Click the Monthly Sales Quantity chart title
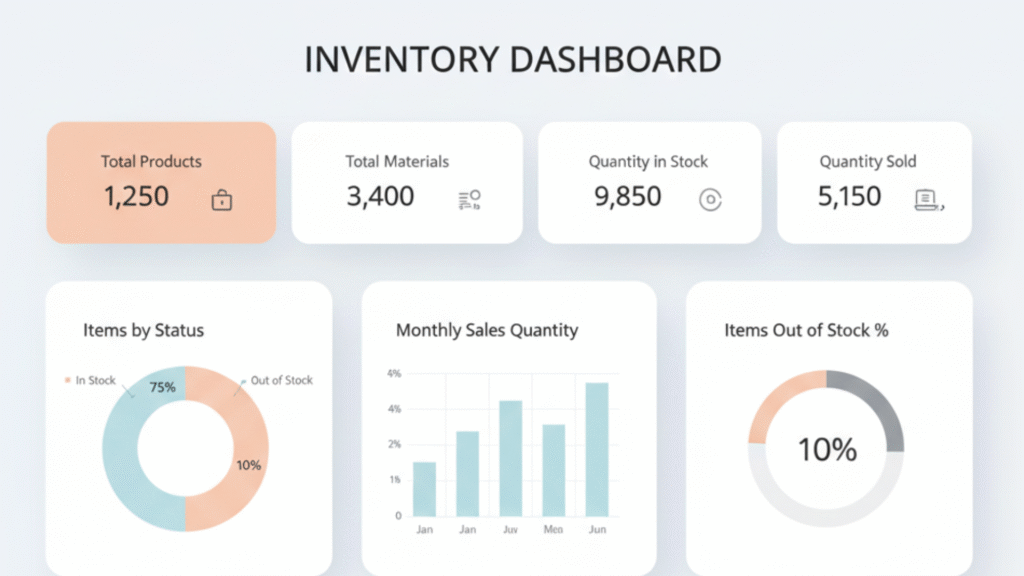The height and width of the screenshot is (576, 1024). pos(487,330)
